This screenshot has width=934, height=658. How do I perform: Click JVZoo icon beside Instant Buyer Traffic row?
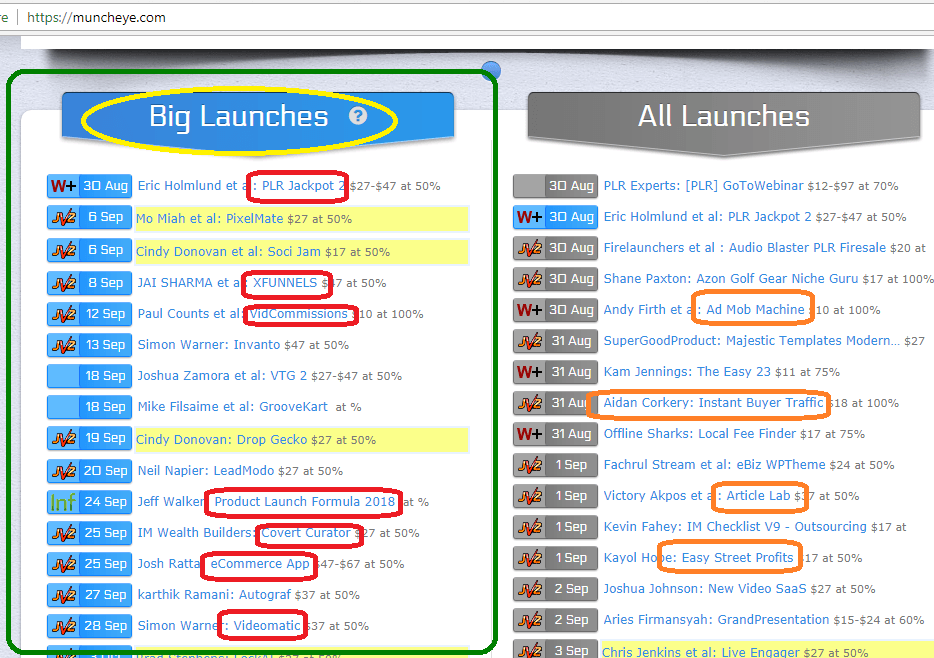tap(530, 403)
